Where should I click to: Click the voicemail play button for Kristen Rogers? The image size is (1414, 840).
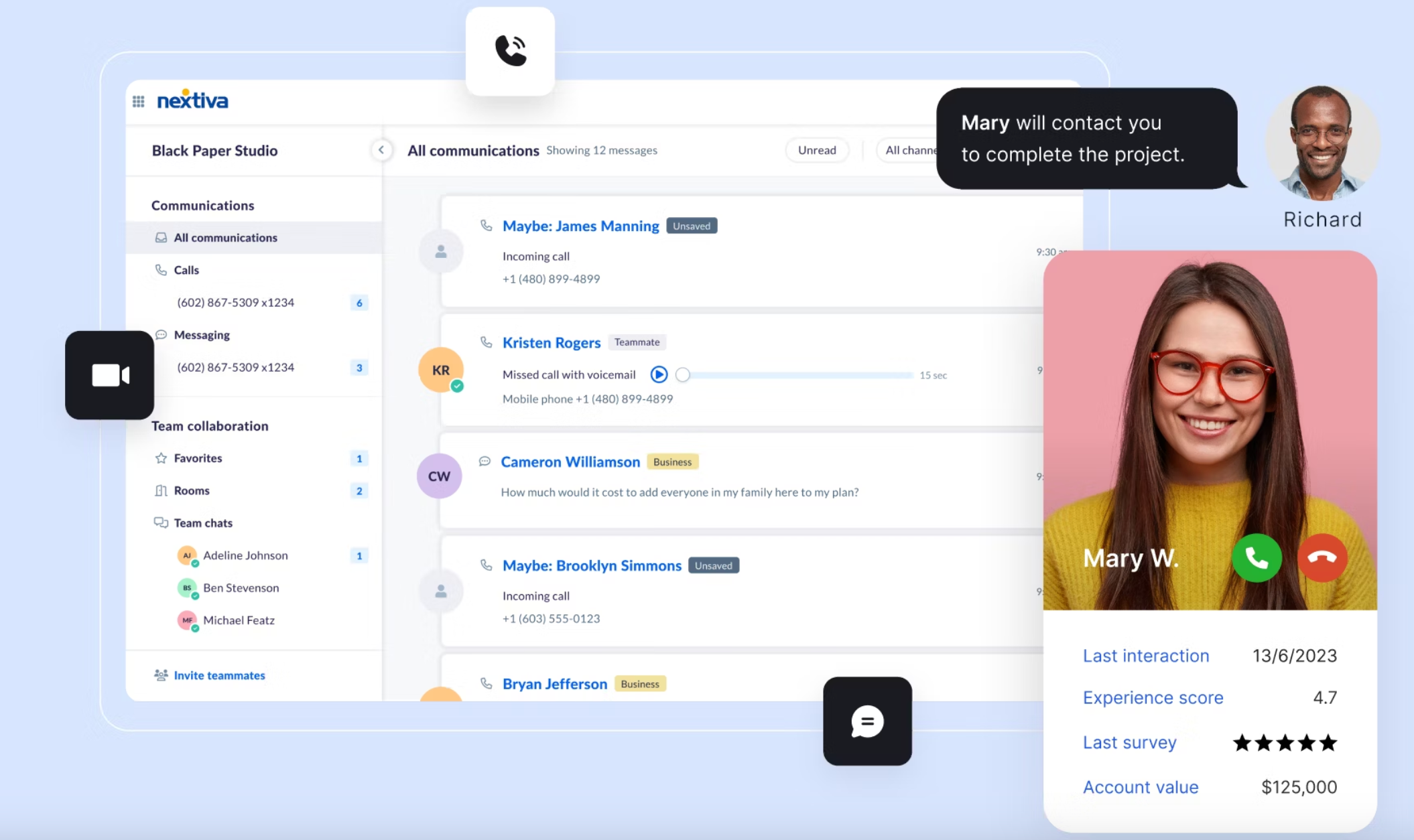click(659, 374)
